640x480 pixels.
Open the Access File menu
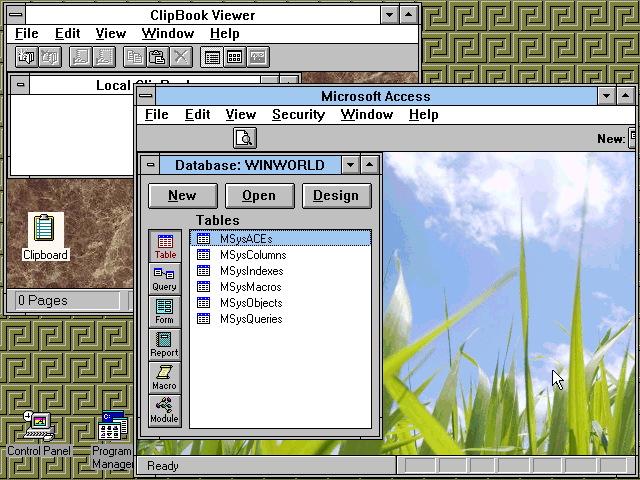pyautogui.click(x=157, y=115)
